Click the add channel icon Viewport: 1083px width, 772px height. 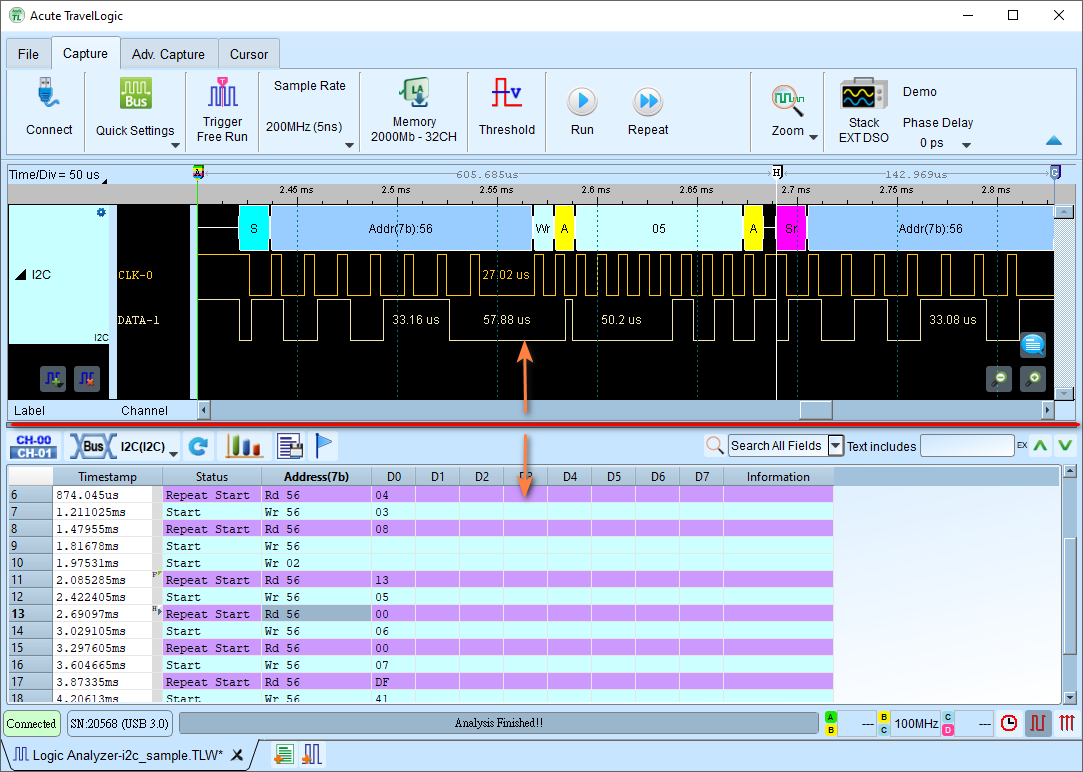52,378
